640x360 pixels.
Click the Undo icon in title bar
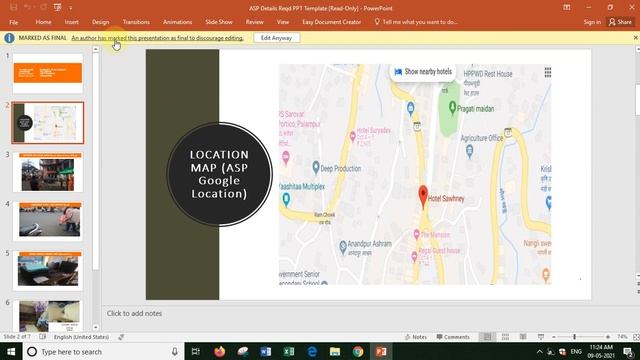click(28, 7)
